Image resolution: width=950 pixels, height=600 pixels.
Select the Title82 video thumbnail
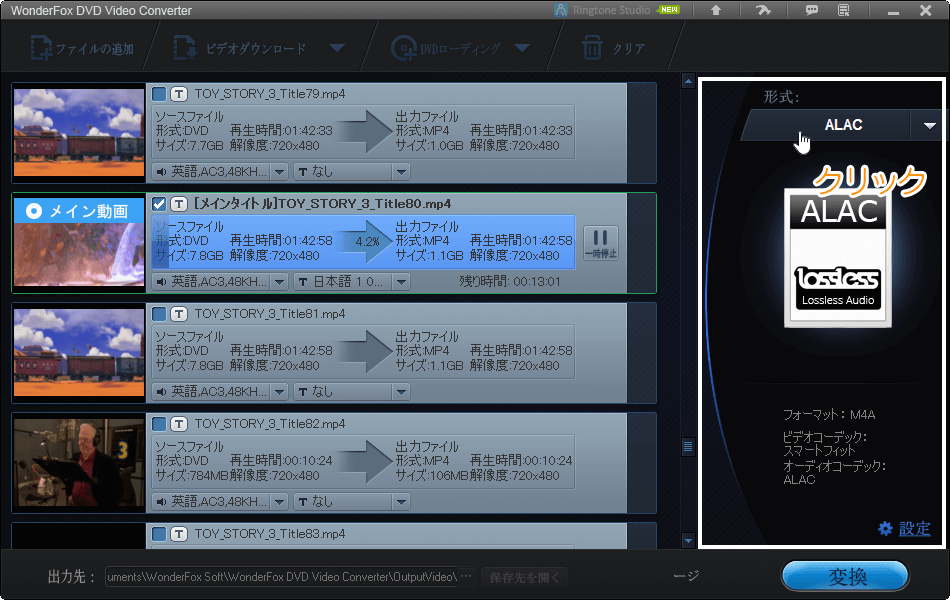(x=79, y=462)
